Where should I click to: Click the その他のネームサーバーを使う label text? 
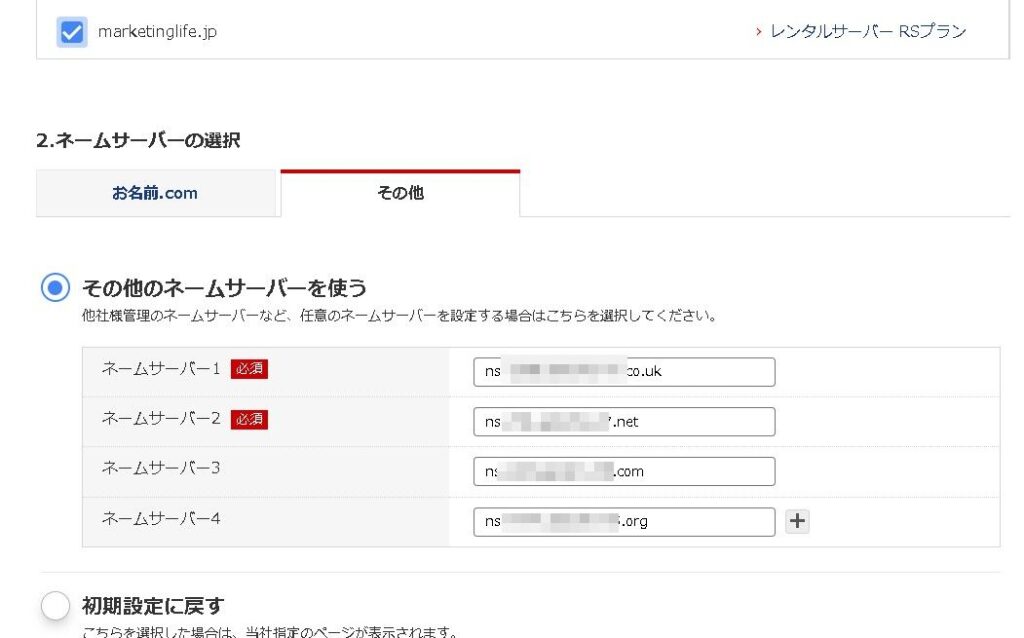click(224, 288)
